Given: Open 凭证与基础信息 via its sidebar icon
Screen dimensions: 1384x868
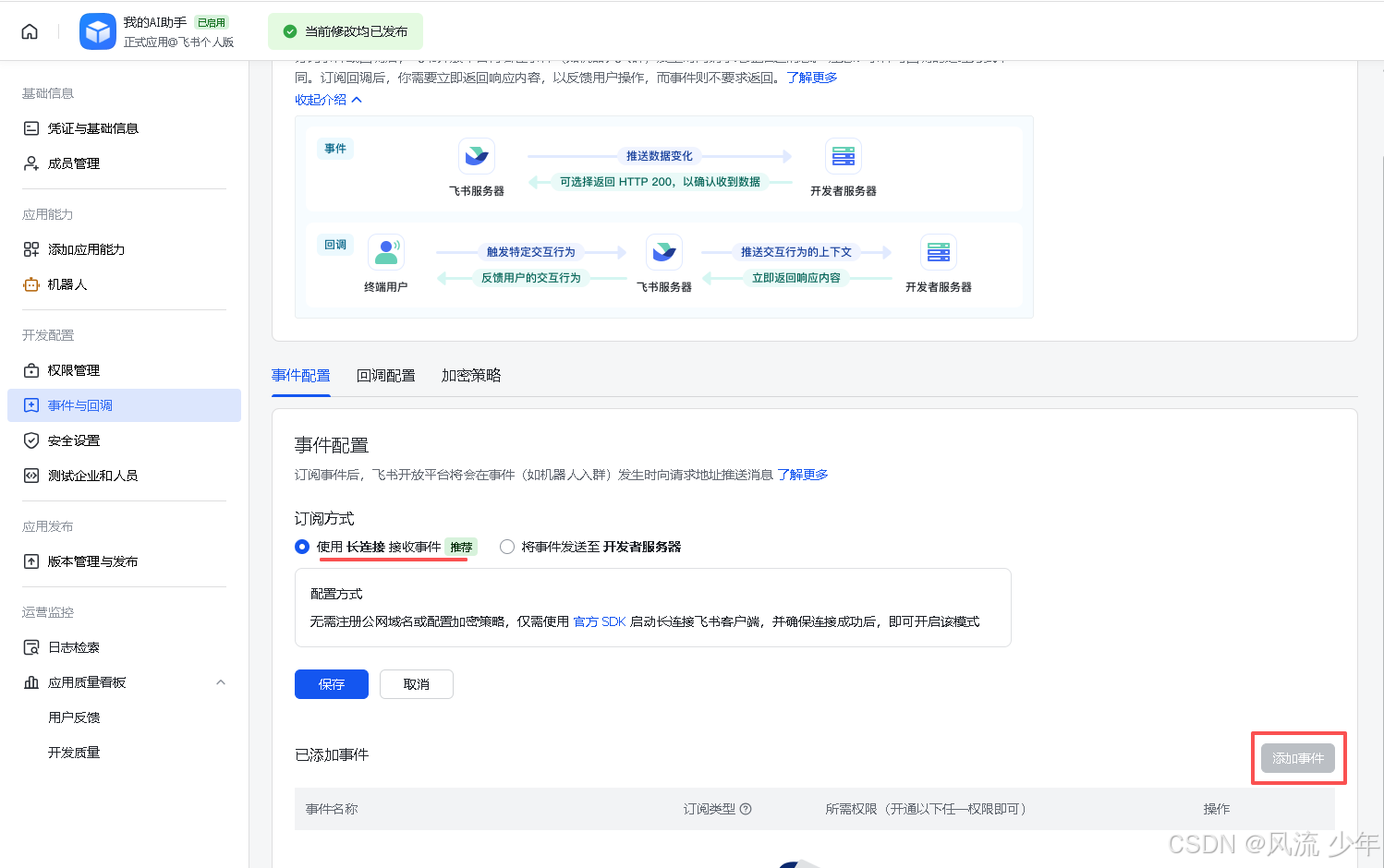Looking at the screenshot, I should pos(31,128).
